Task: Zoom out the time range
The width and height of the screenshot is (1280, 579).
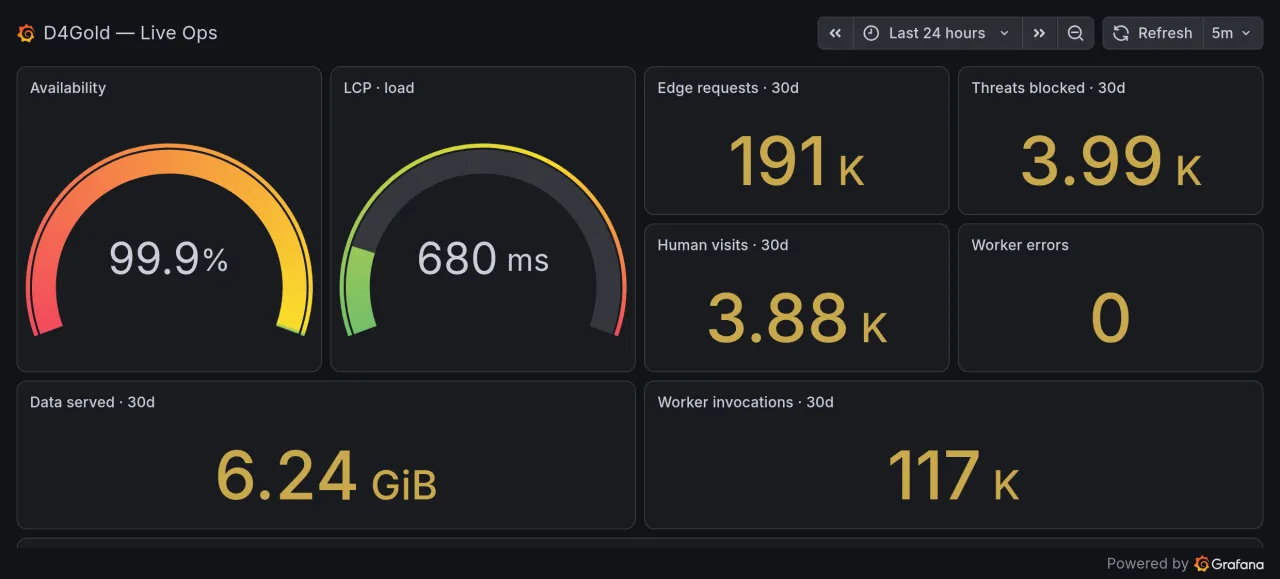Action: (x=1075, y=33)
